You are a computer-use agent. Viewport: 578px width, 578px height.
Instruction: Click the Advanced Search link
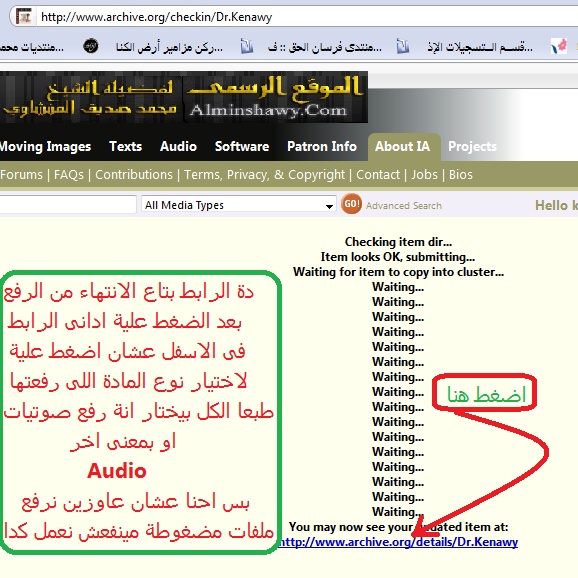[404, 206]
